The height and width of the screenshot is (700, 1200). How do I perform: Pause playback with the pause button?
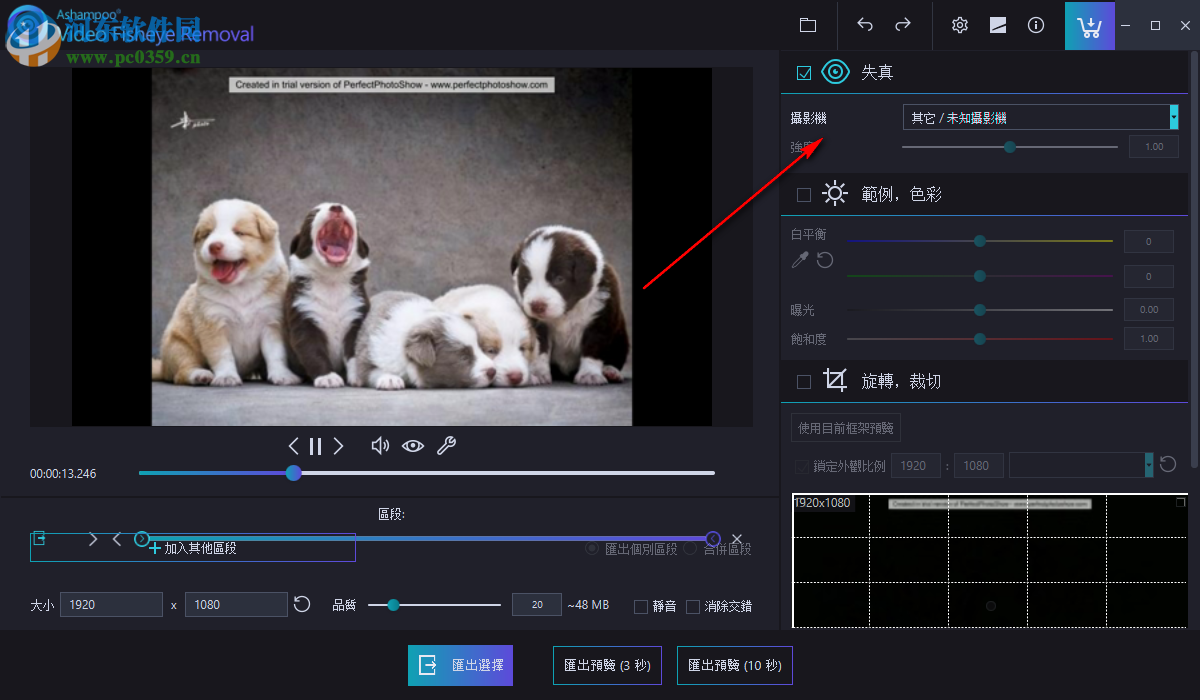click(x=315, y=445)
